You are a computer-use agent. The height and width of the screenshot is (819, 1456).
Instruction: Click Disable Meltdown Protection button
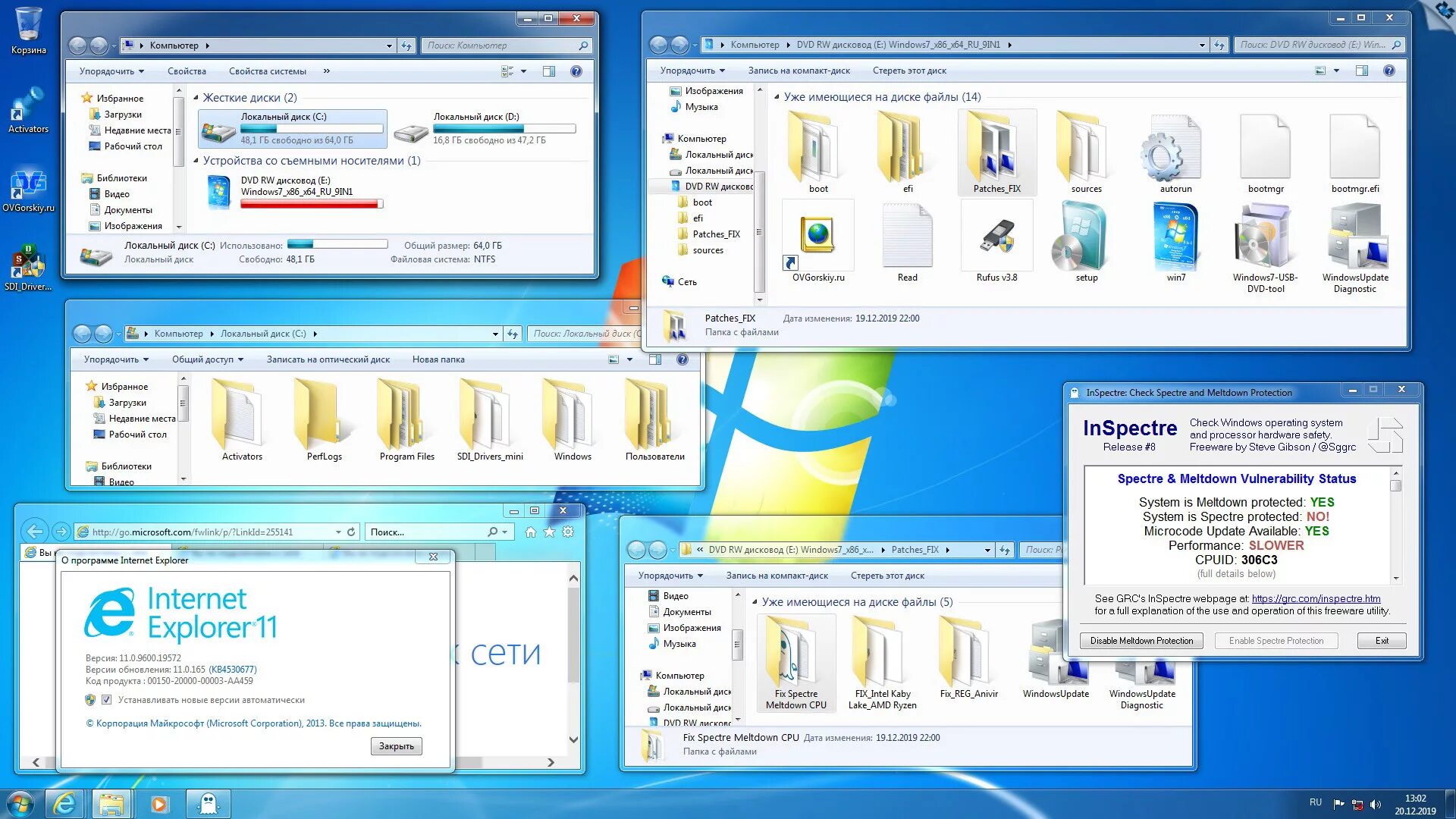[1141, 641]
